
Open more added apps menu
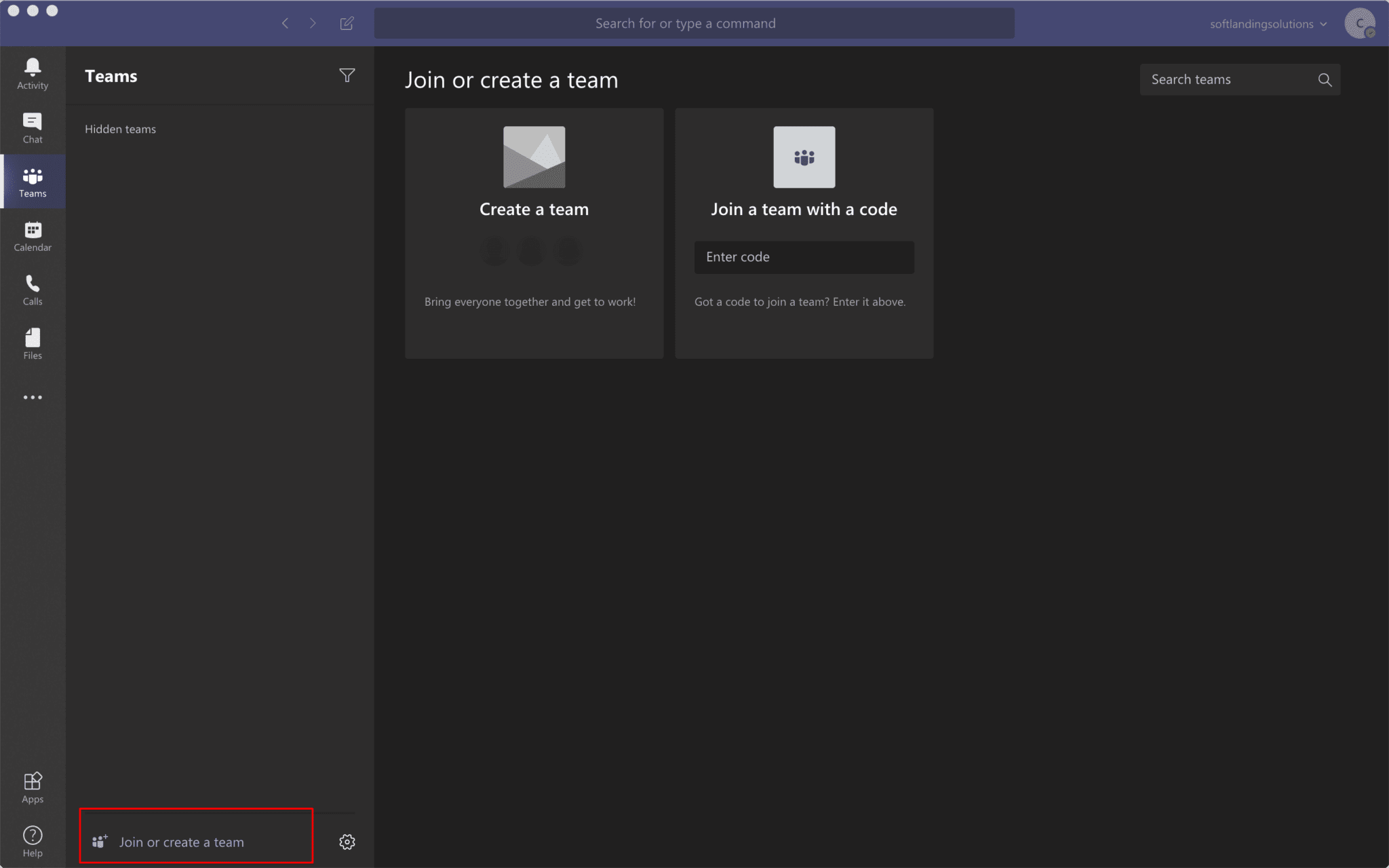click(33, 397)
